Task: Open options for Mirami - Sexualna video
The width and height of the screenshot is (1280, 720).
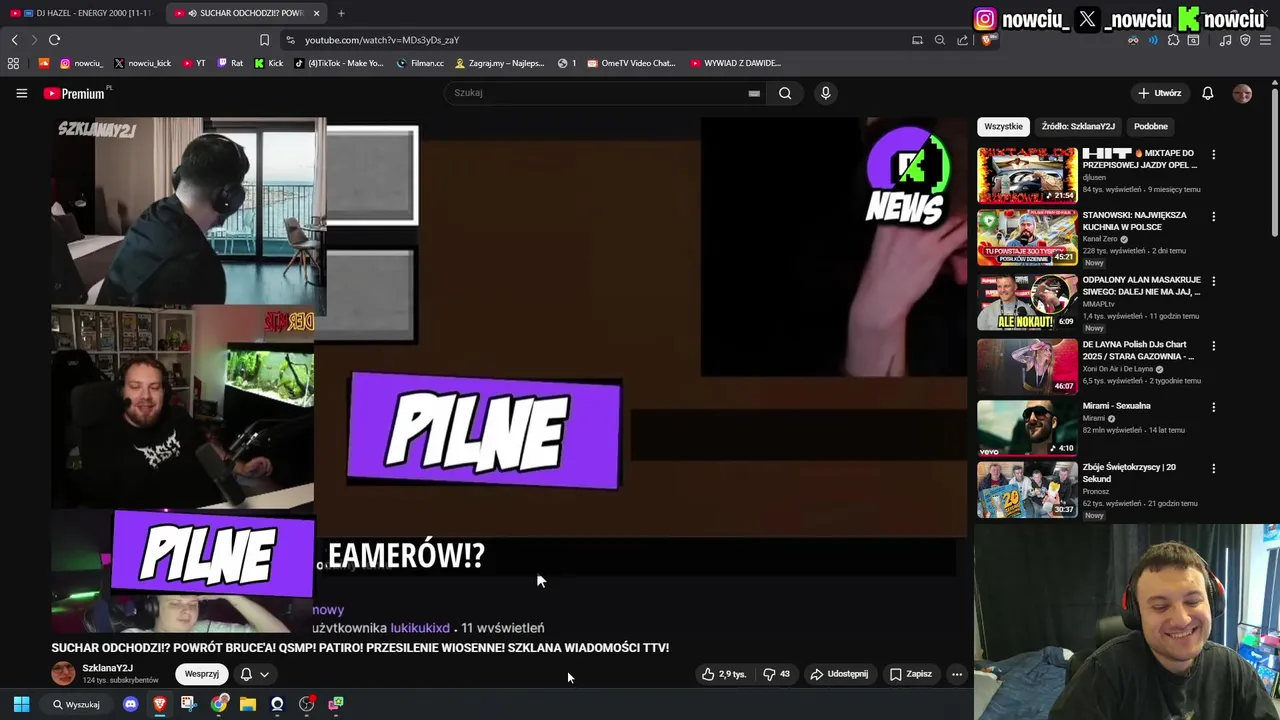Action: tap(1213, 407)
